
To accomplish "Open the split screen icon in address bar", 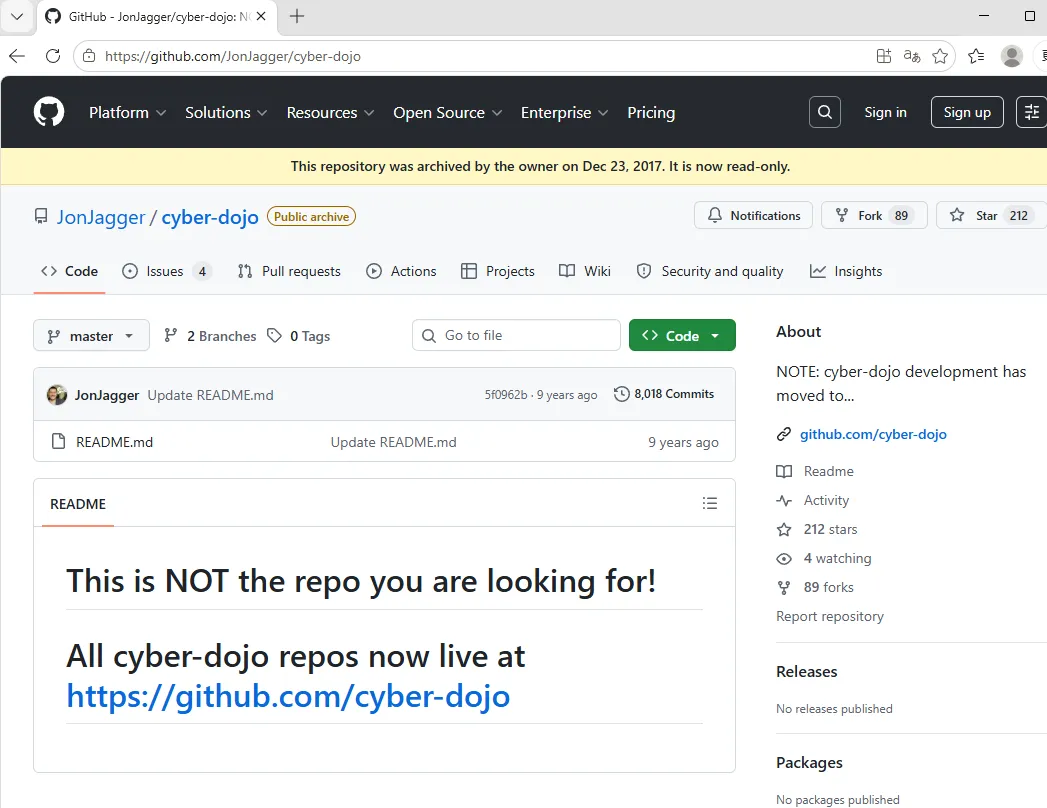I will (x=883, y=56).
